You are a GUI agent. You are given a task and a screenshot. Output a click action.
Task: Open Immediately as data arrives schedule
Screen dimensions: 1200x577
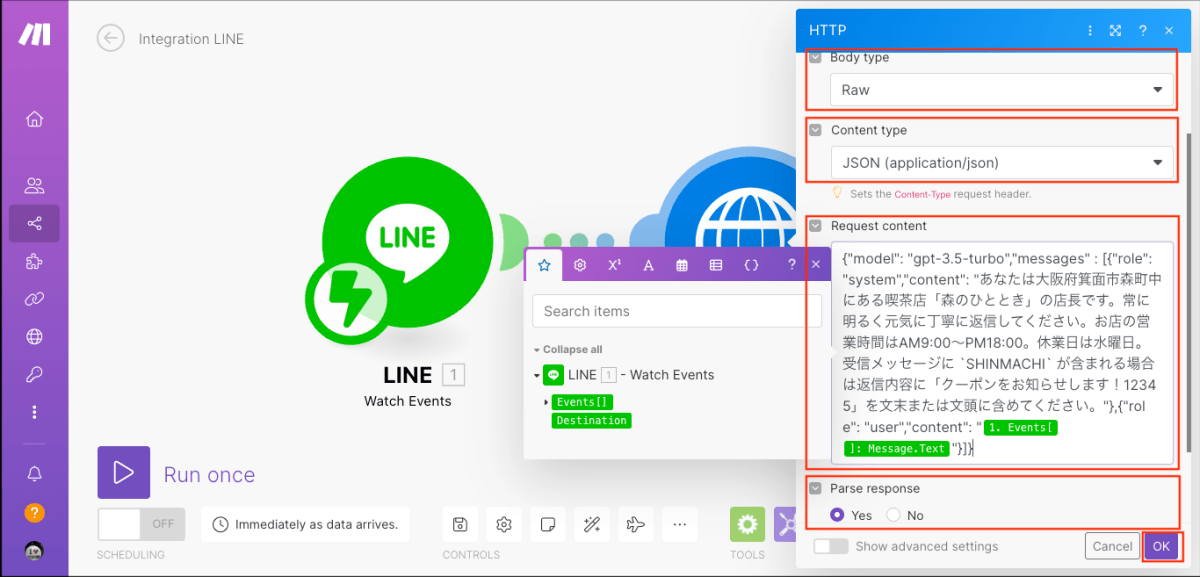pos(305,524)
